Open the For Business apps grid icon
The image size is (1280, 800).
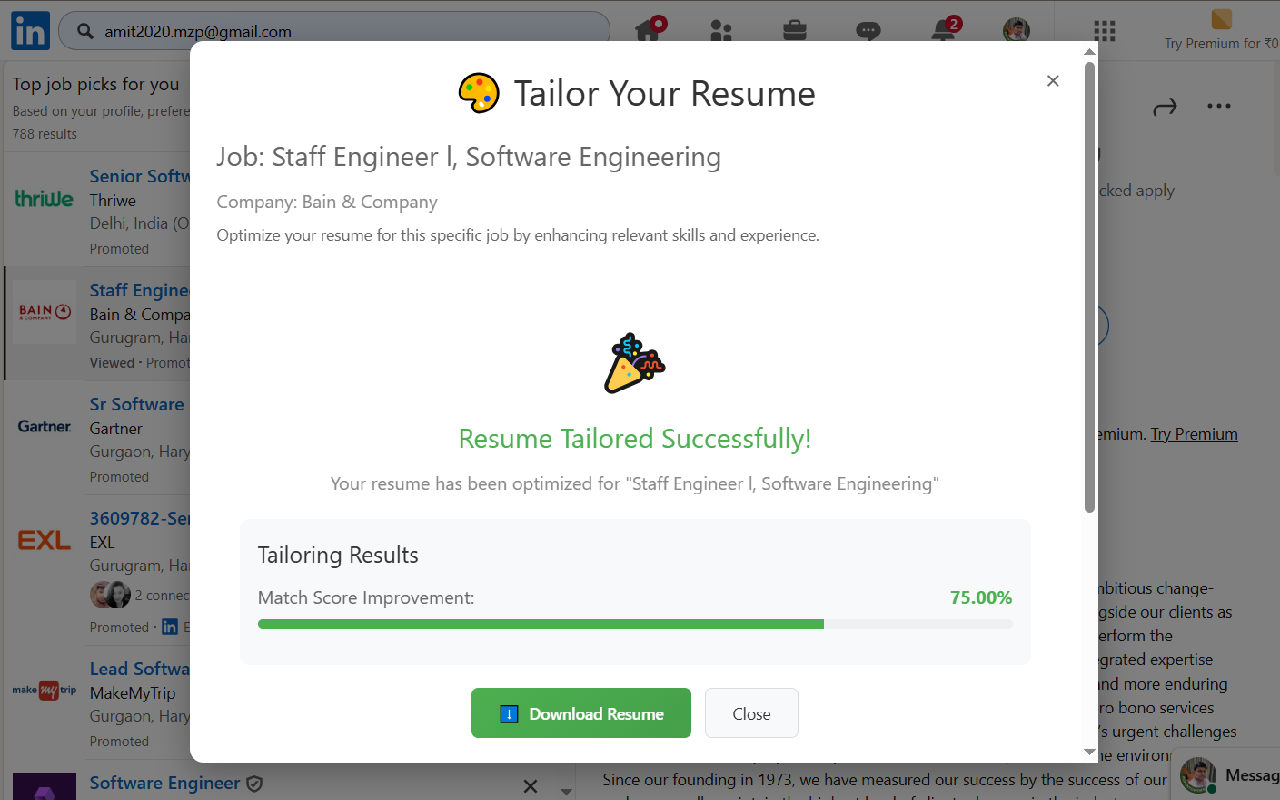[1104, 31]
